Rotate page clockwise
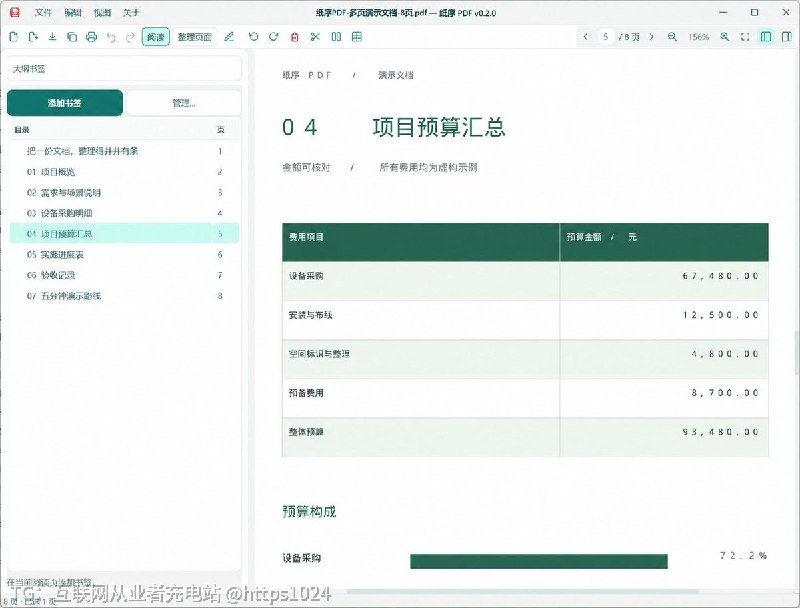Screen dimensions: 800x608 click(273, 37)
